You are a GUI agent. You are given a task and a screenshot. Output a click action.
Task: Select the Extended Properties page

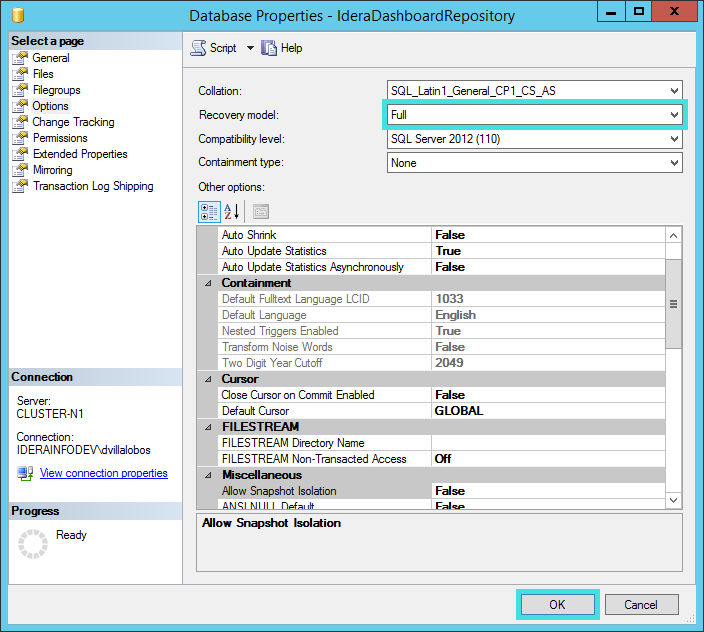[x=80, y=154]
